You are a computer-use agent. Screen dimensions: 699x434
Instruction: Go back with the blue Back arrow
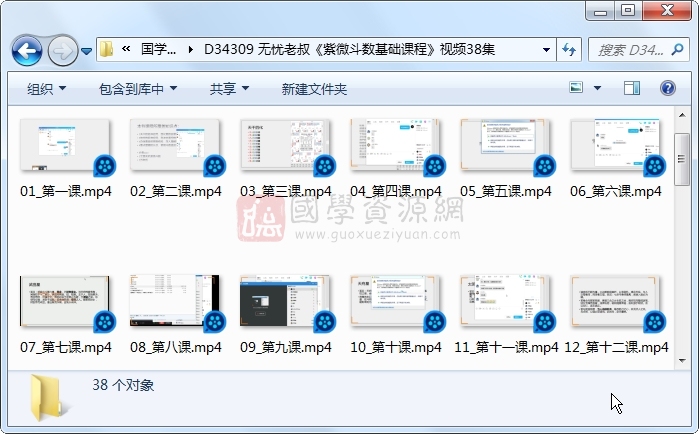pyautogui.click(x=27, y=50)
